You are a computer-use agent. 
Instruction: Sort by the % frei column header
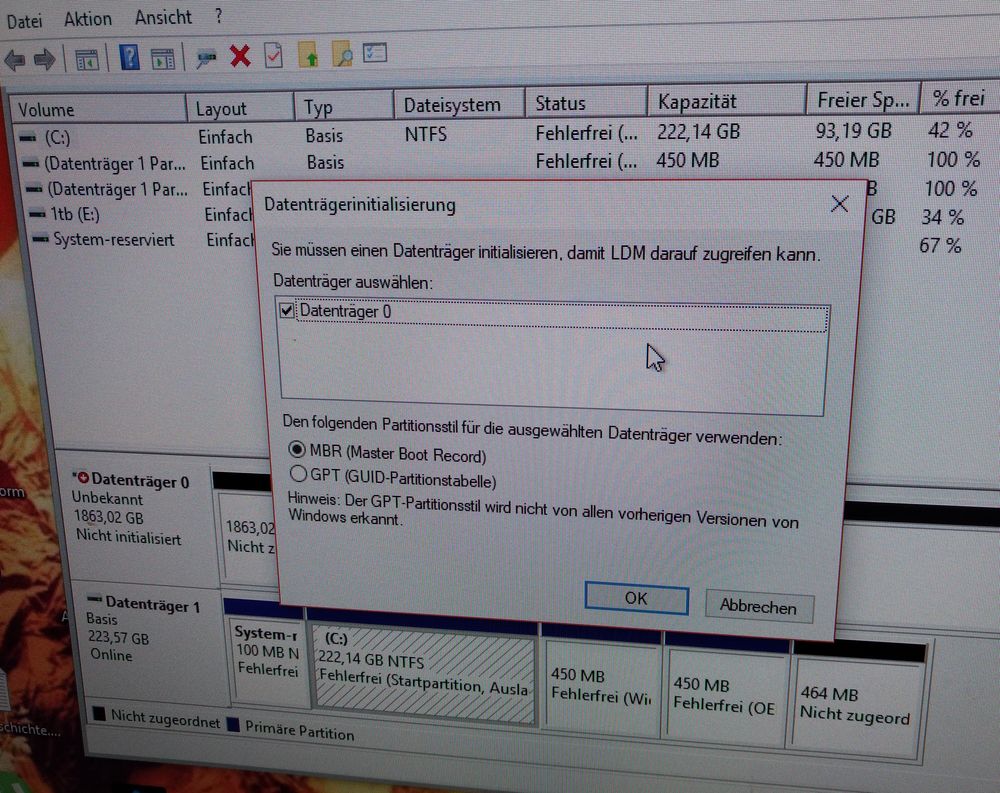point(959,98)
